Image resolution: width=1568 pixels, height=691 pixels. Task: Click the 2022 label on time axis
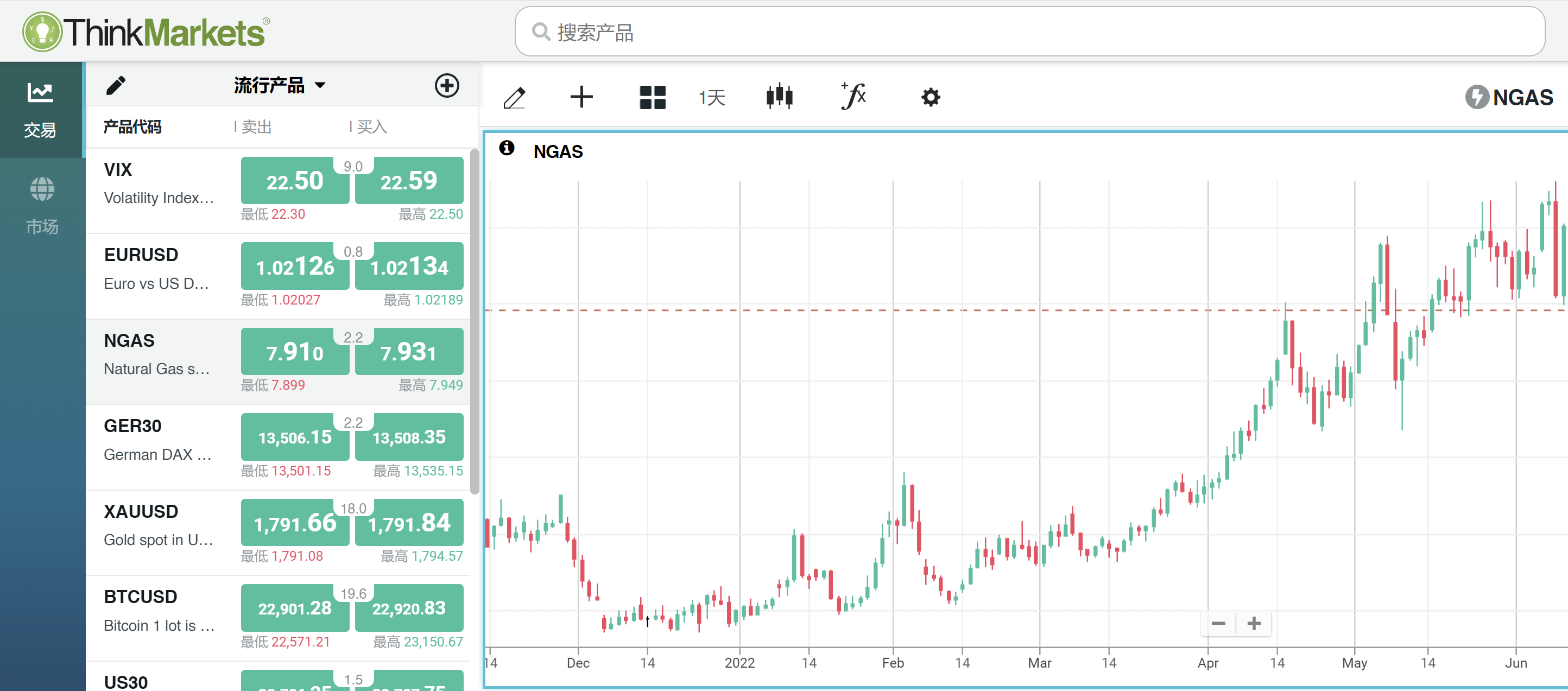pos(739,663)
